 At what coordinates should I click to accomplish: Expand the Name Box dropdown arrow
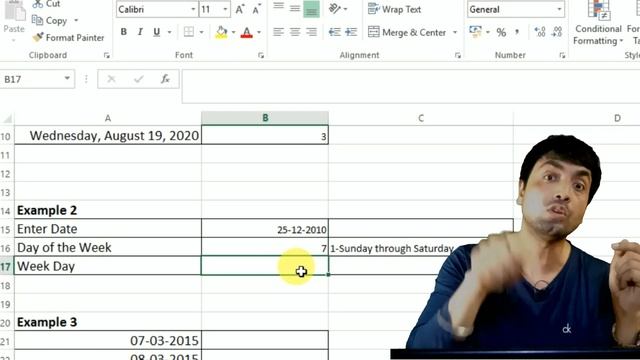click(67, 78)
